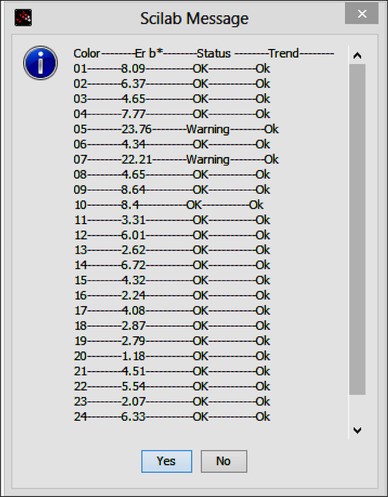Close the Scilab Message dialog

362,14
